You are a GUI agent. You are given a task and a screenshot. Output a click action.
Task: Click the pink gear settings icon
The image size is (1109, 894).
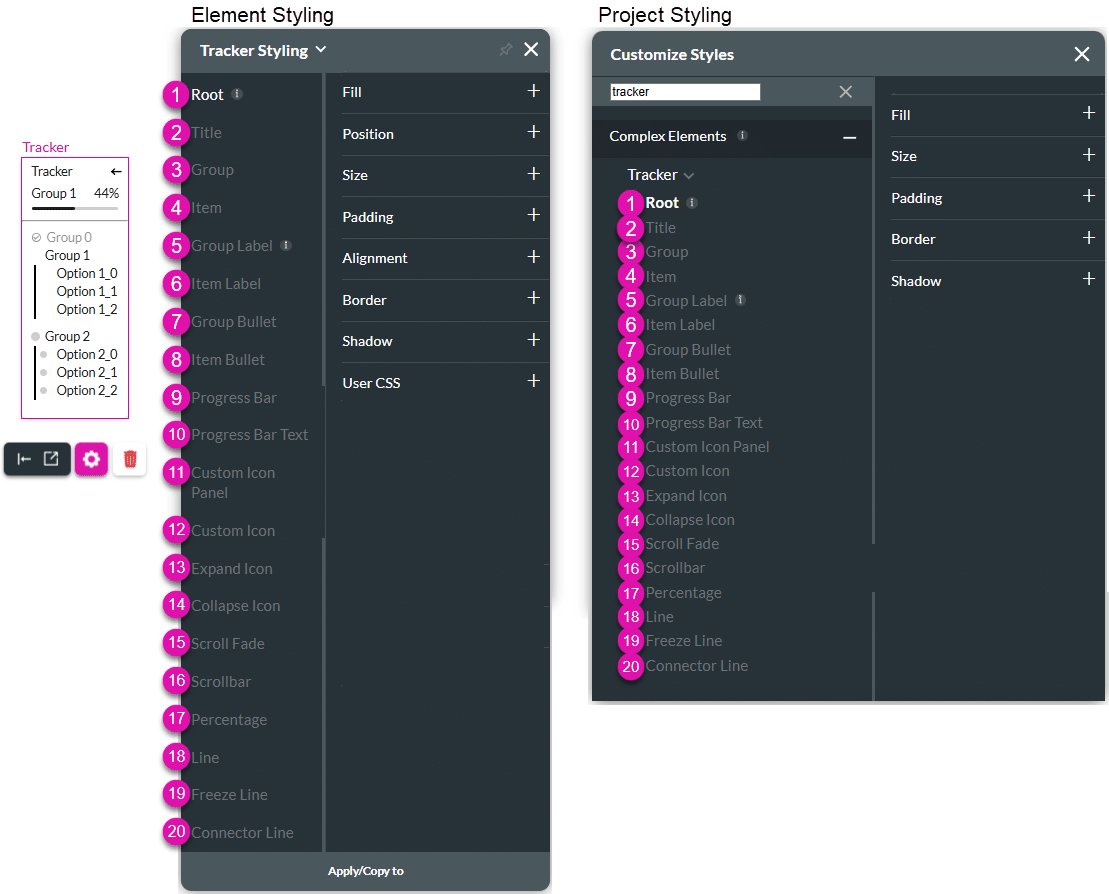tap(92, 459)
